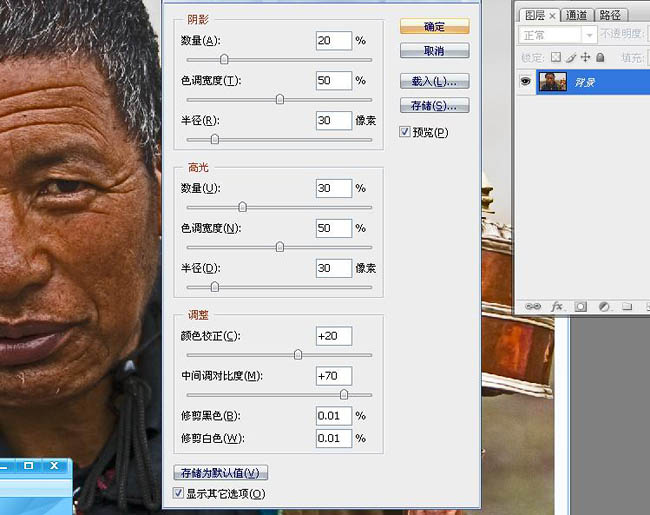650x515 pixels.
Task: Click the 中间调对比度 input field
Action: pos(333,376)
